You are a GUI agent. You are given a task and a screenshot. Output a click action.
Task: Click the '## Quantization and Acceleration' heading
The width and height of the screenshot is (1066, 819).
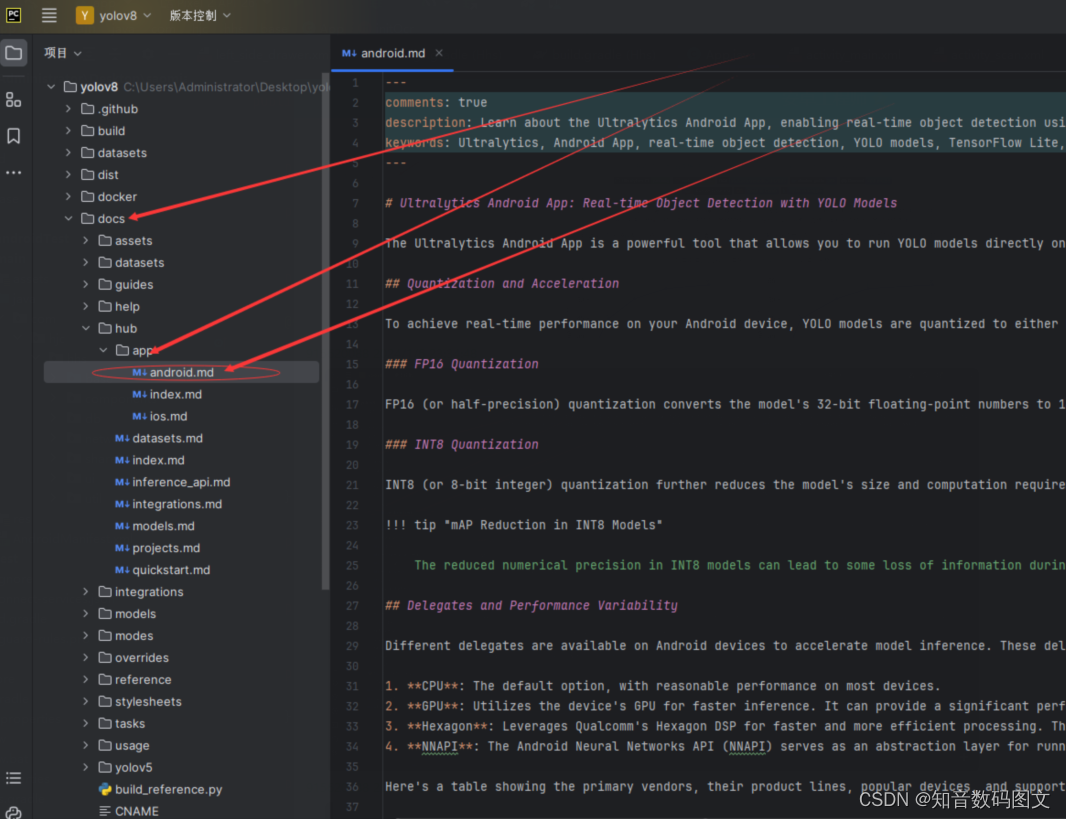click(502, 283)
